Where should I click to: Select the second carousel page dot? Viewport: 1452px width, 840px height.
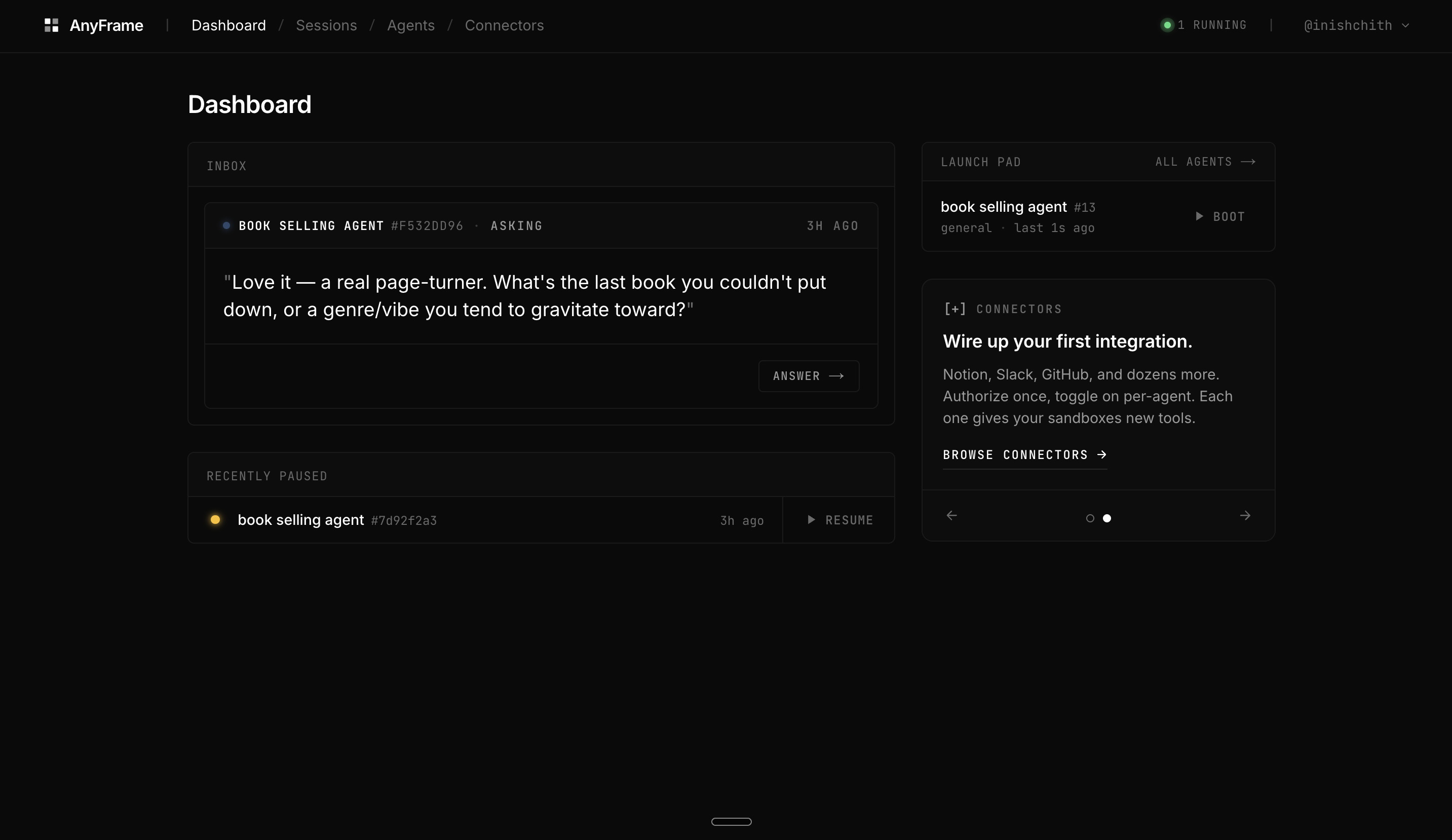(x=1107, y=518)
